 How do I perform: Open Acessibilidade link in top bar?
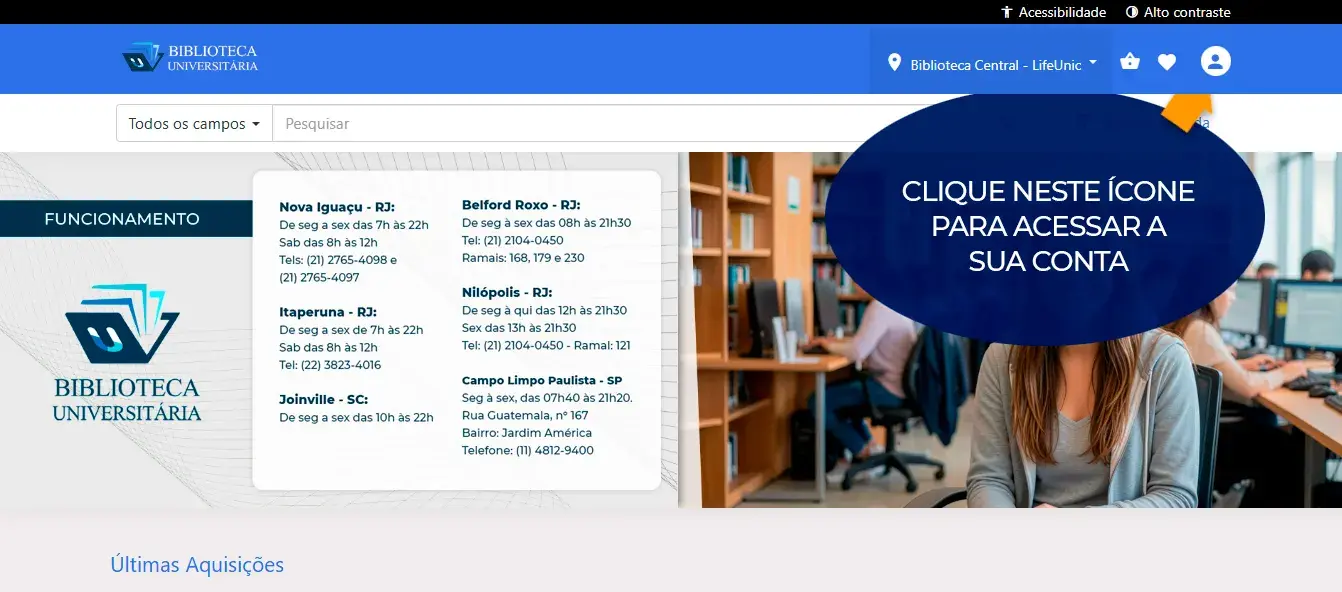(x=1054, y=12)
